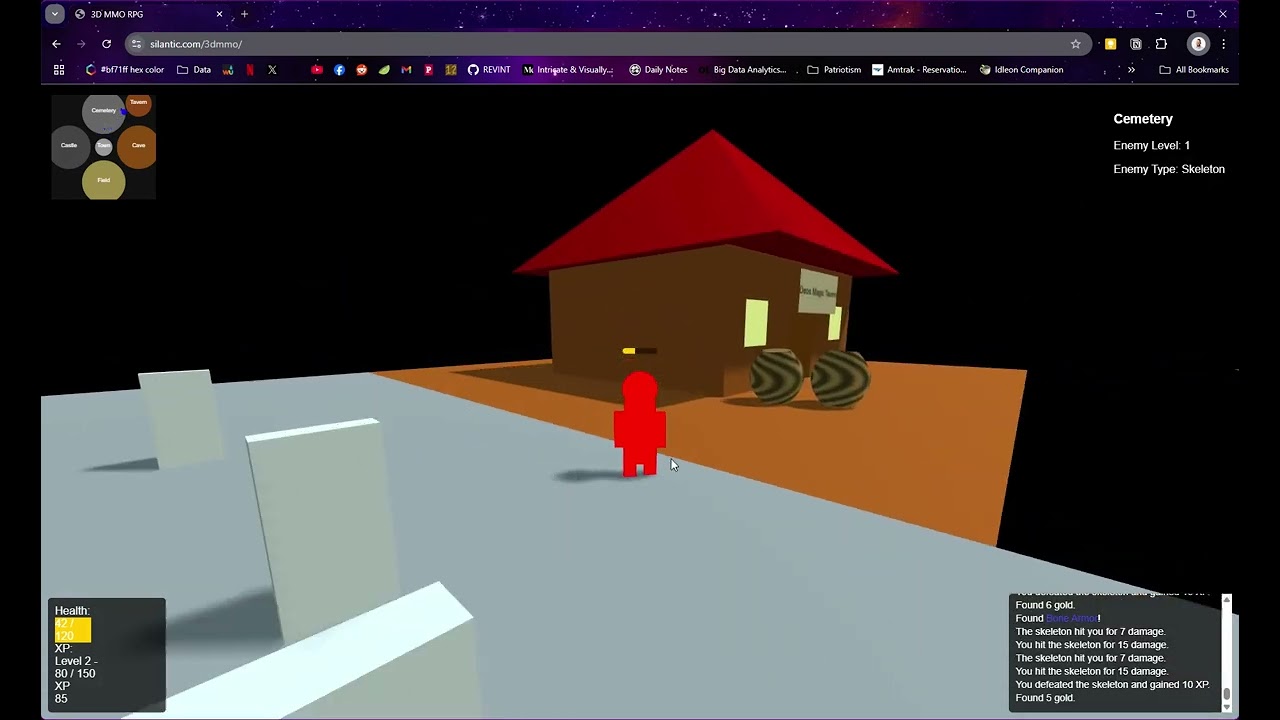
Task: Click the address bar with silantic.com/3dmmo/
Action: click(x=606, y=44)
